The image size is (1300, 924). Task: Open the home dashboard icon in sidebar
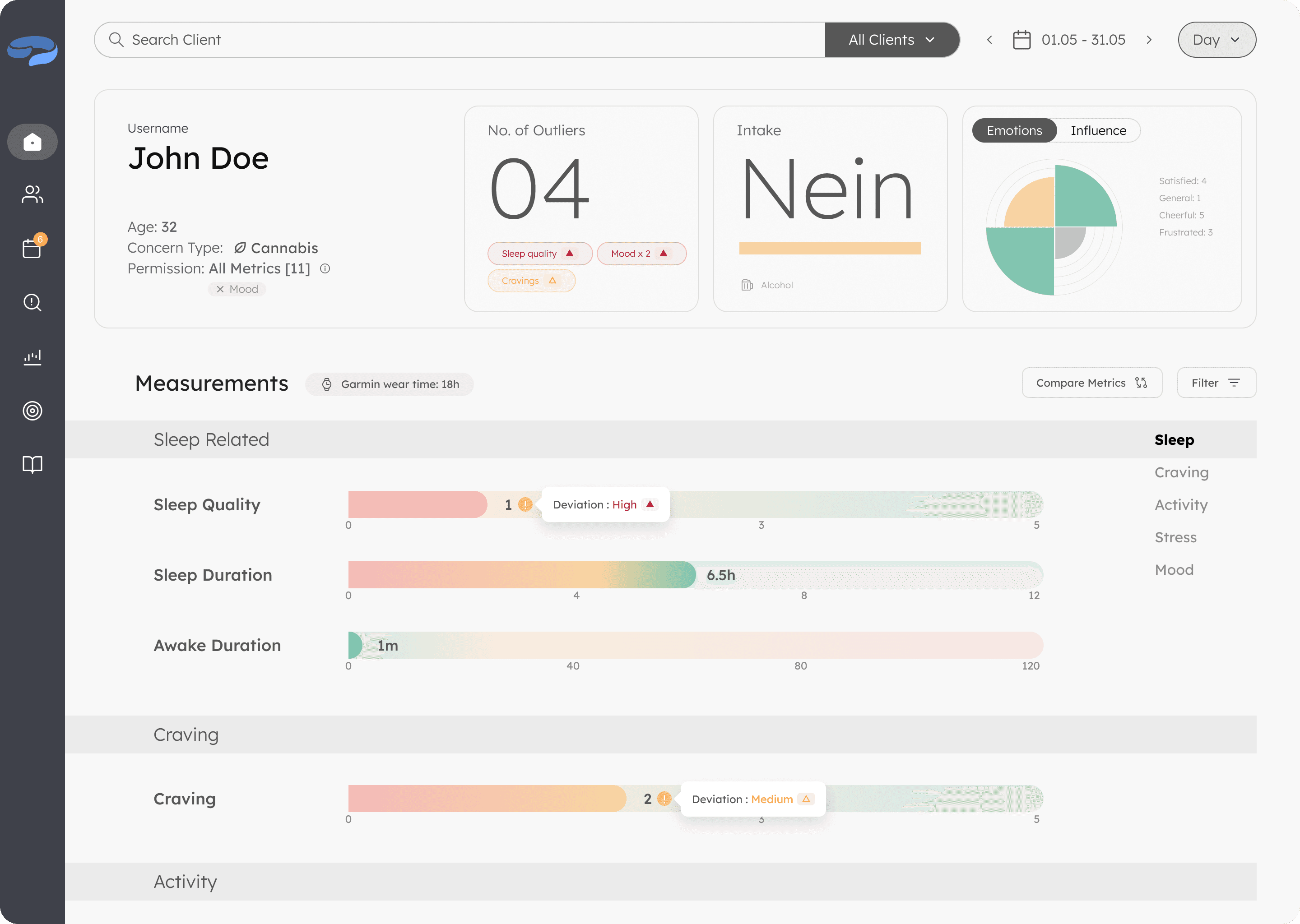pos(32,142)
